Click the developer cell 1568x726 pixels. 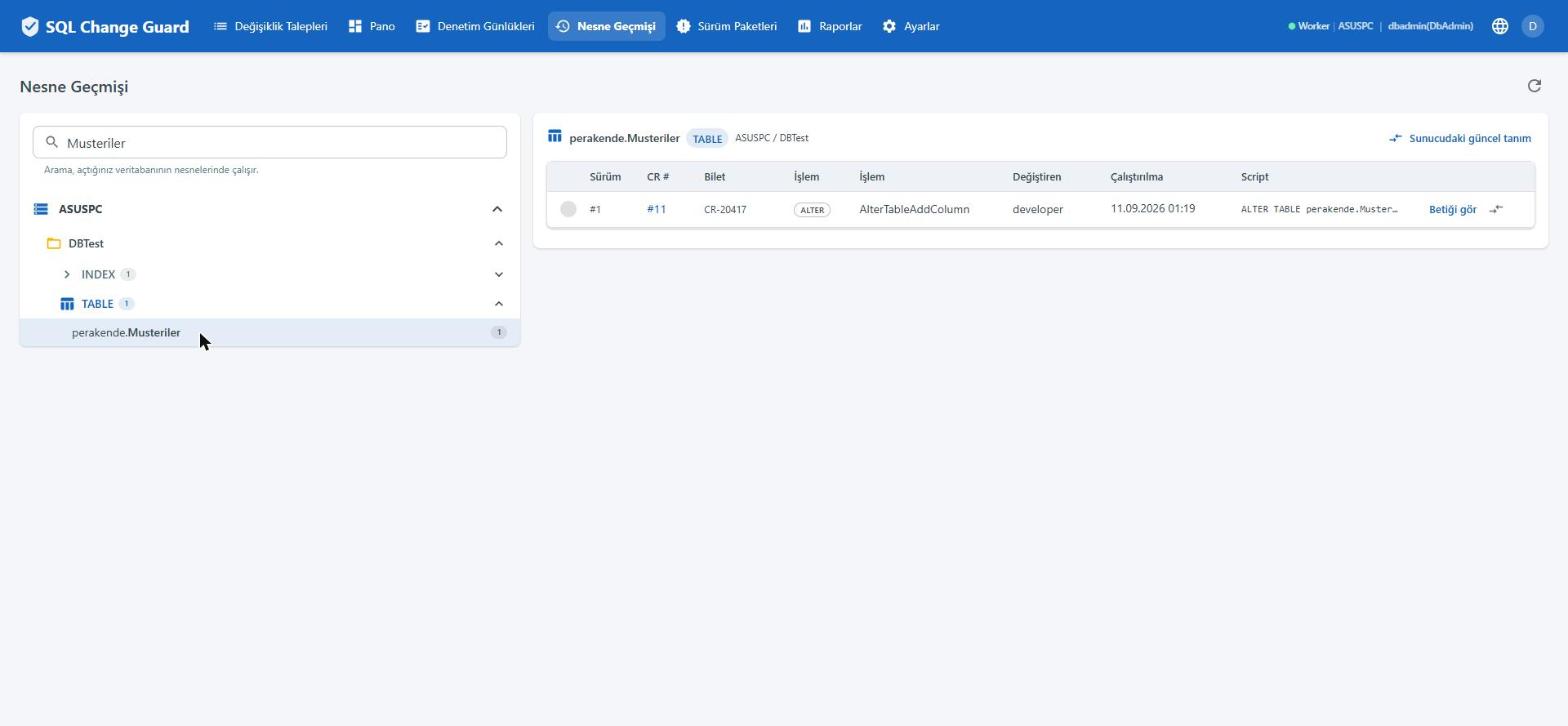pos(1037,209)
